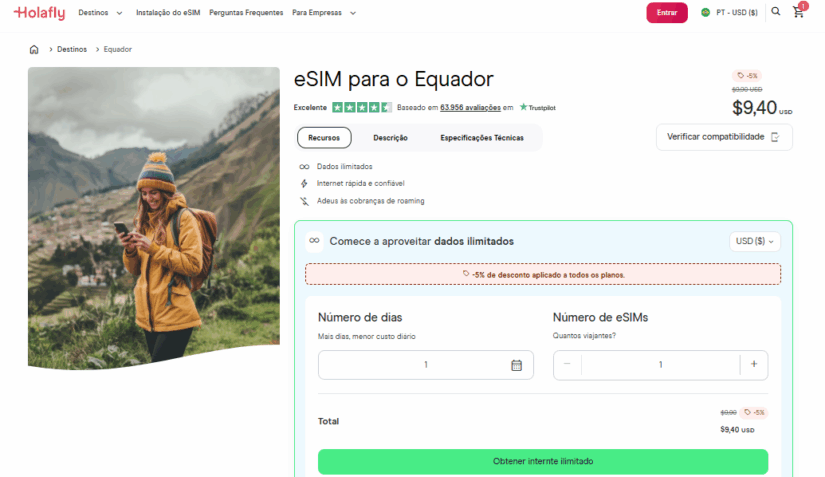Click the Número de dias input field
This screenshot has height=477, width=825.
(426, 365)
